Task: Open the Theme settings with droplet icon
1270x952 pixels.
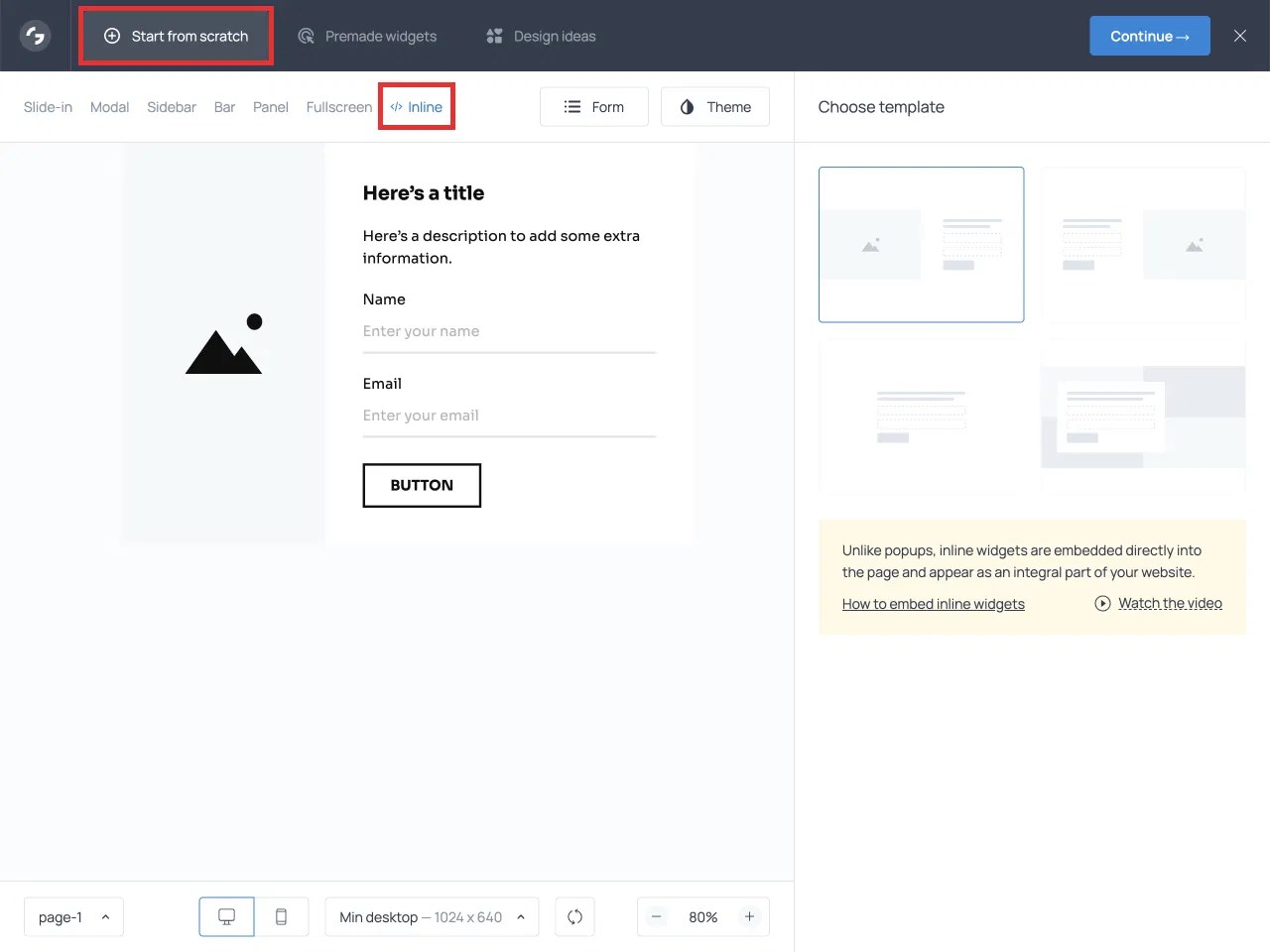Action: pos(714,106)
